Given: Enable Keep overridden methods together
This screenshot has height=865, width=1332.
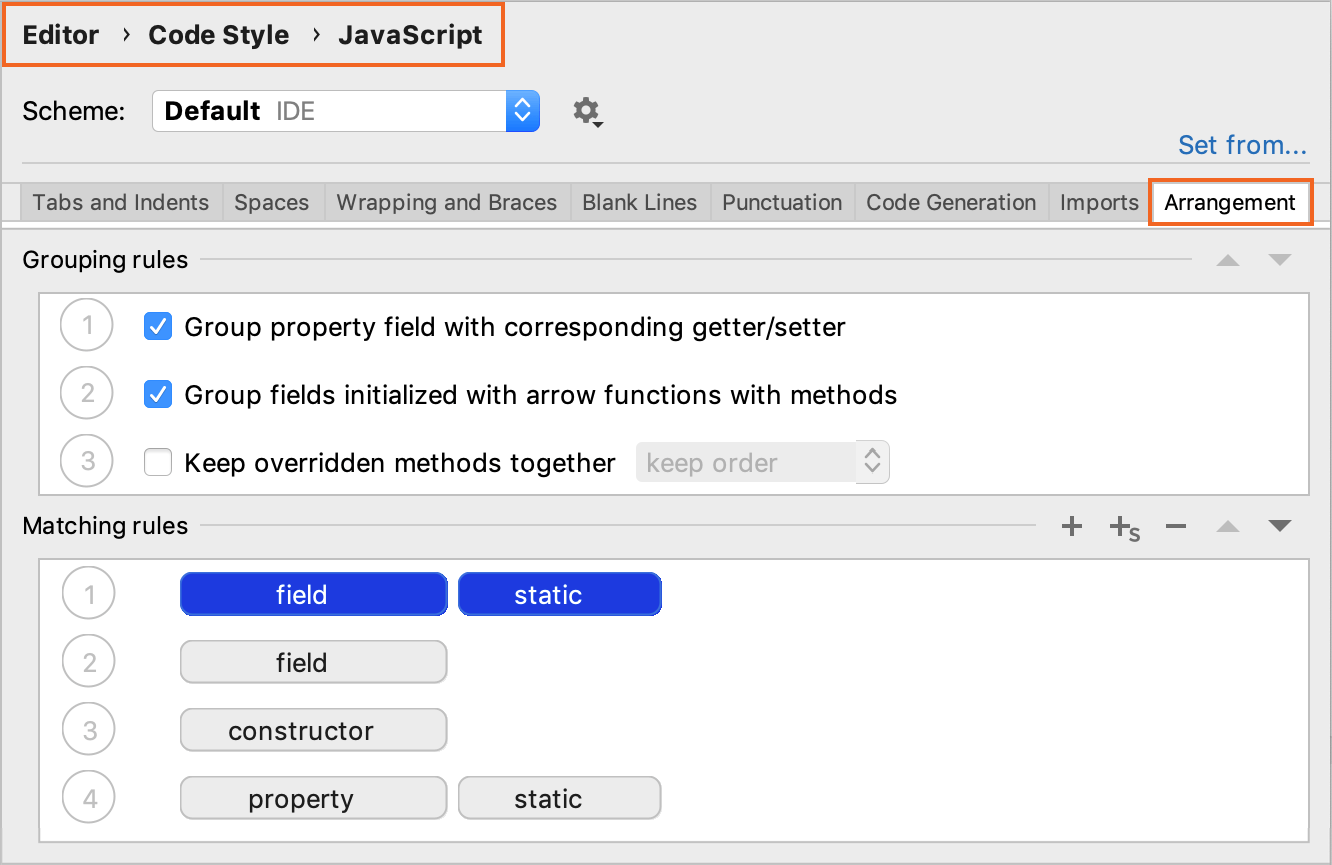Looking at the screenshot, I should pyautogui.click(x=157, y=462).
